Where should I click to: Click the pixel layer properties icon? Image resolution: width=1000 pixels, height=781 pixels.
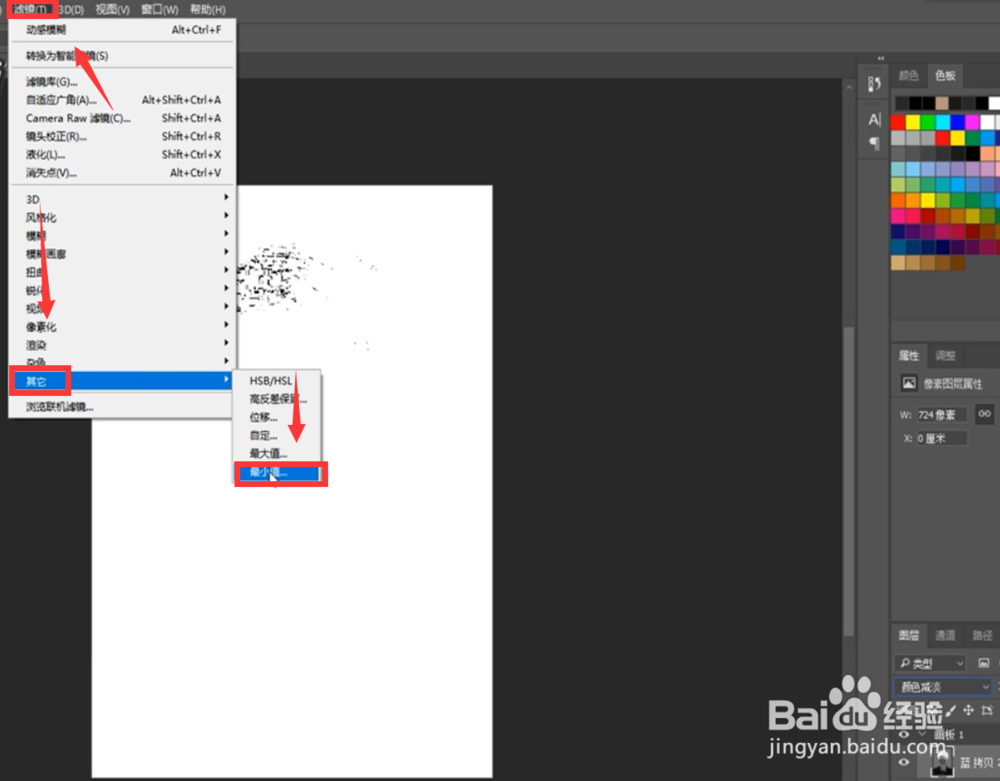click(909, 383)
